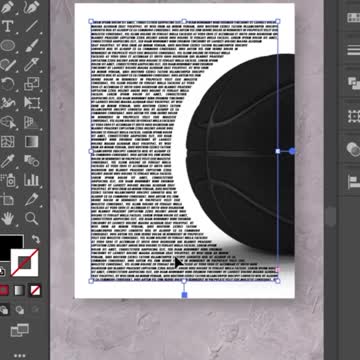Select the Symbol Sprayer tool

[7, 180]
